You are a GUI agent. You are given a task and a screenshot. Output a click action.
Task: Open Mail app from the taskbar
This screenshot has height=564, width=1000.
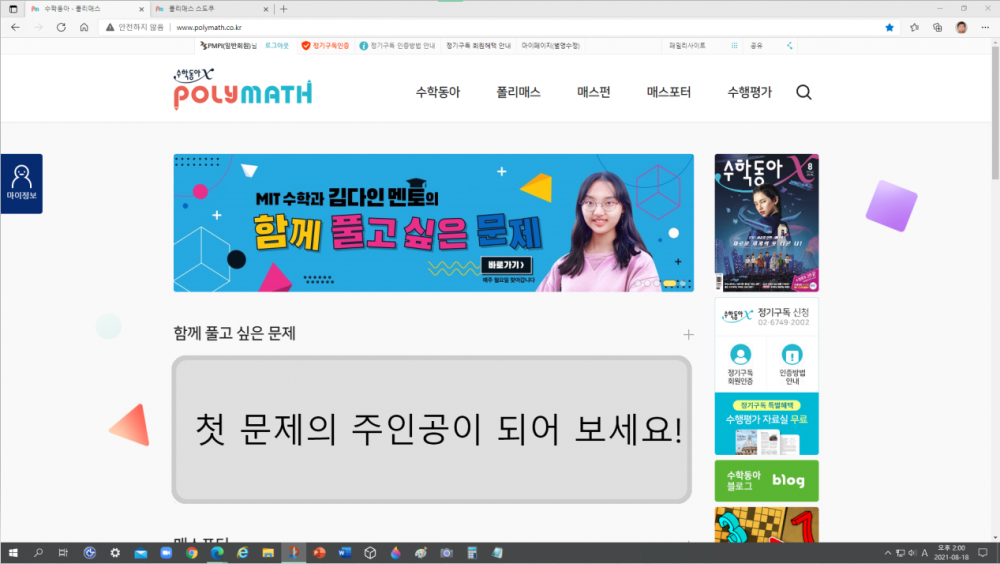click(140, 553)
